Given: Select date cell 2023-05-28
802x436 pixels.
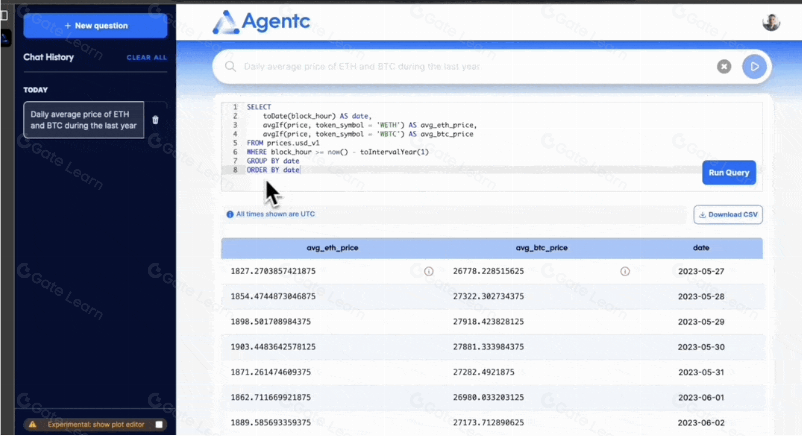Looking at the screenshot, I should (701, 296).
